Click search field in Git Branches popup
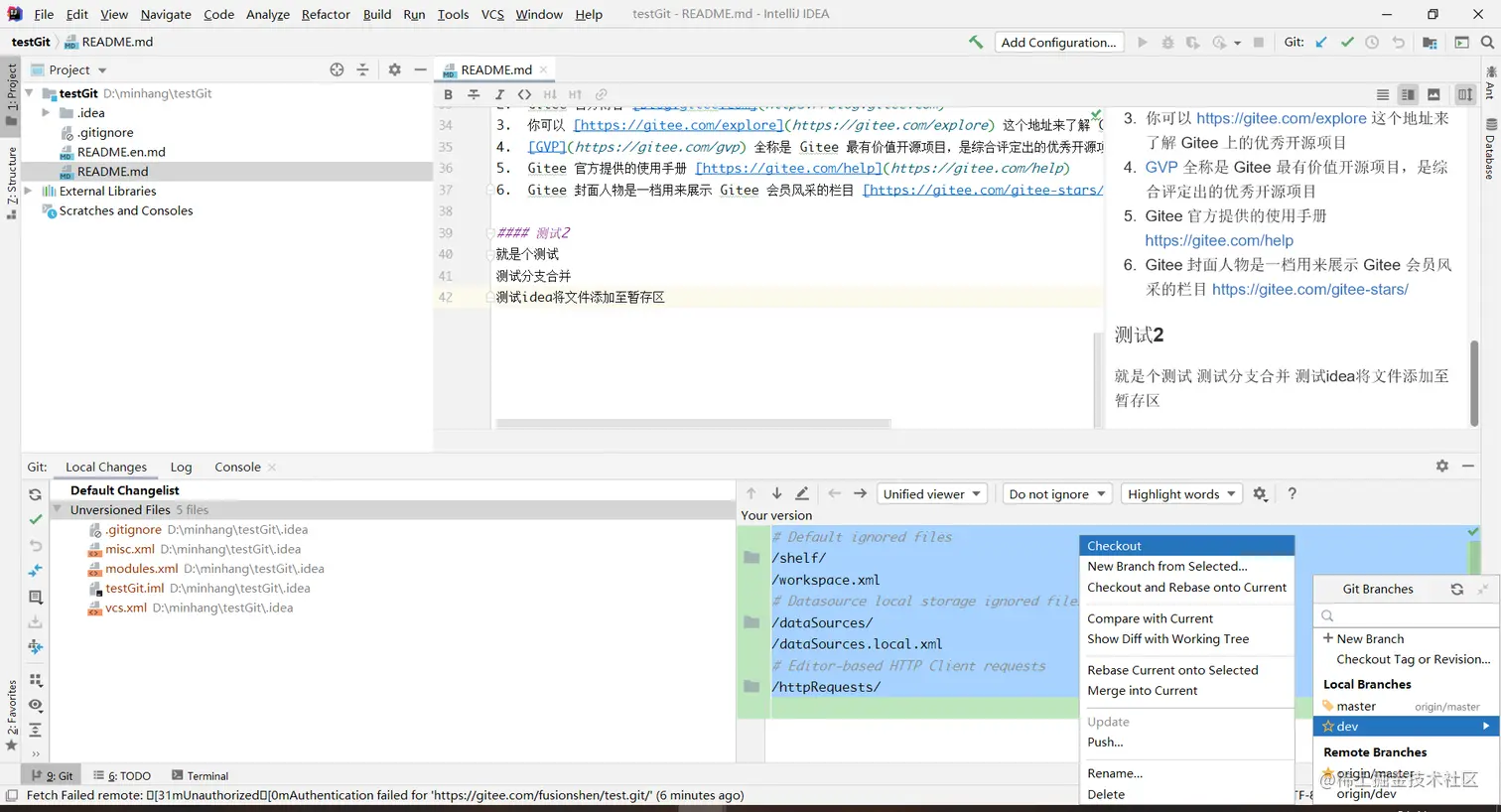 click(x=1406, y=616)
